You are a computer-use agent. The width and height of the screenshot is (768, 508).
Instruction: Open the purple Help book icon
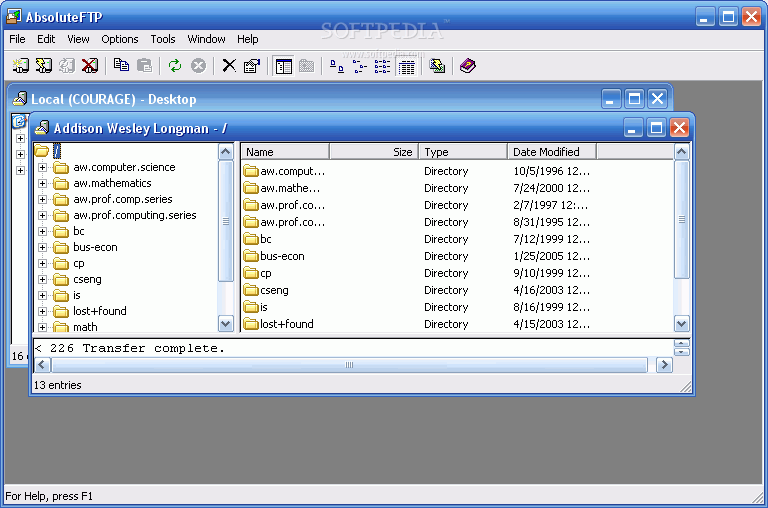[x=468, y=66]
